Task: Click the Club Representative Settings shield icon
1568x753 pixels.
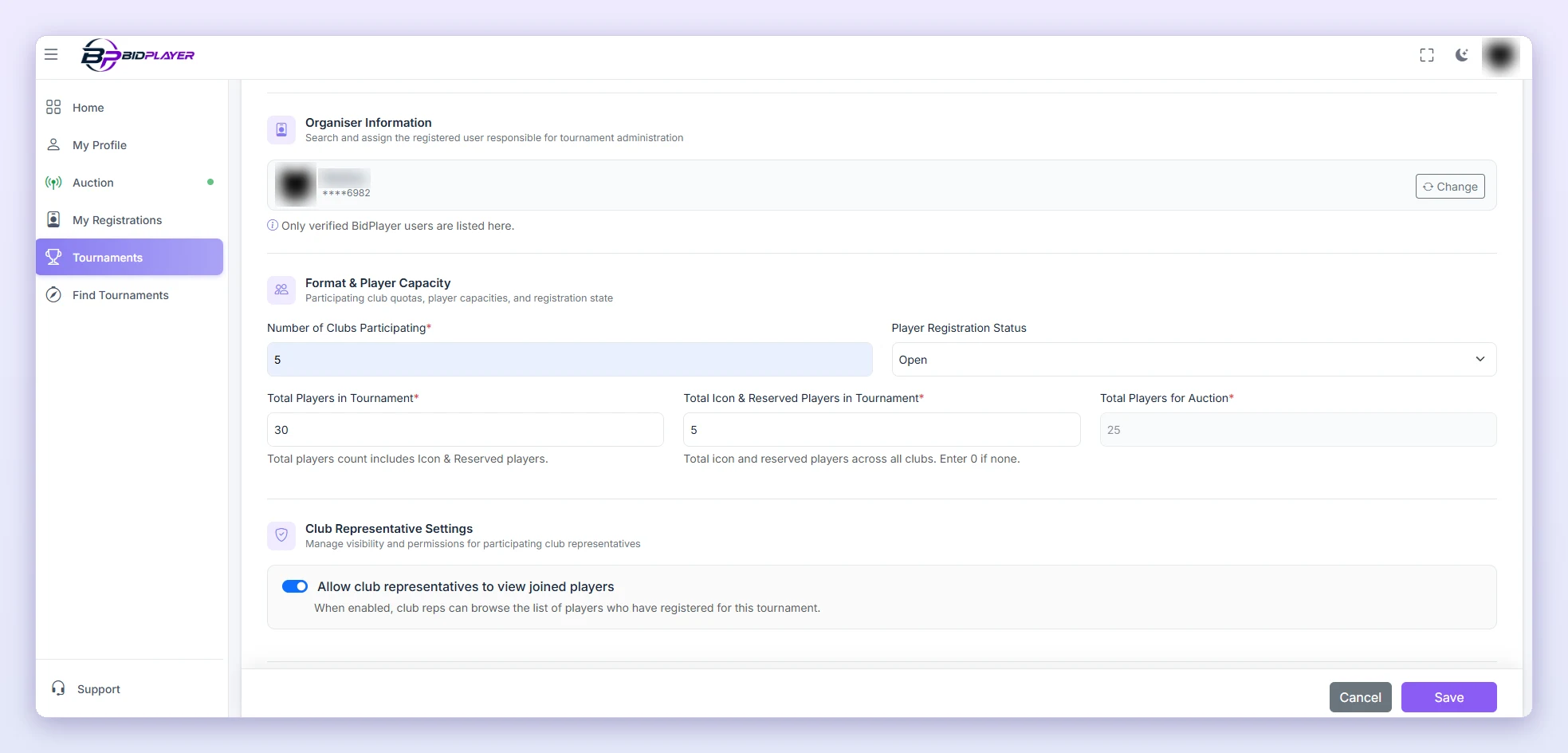Action: [x=281, y=535]
